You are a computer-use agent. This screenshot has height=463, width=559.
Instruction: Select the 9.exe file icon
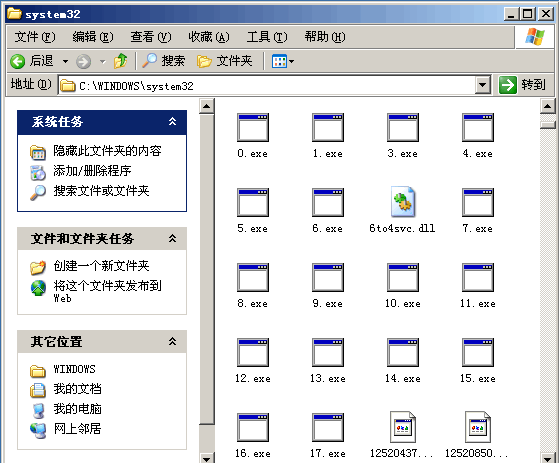tap(328, 278)
